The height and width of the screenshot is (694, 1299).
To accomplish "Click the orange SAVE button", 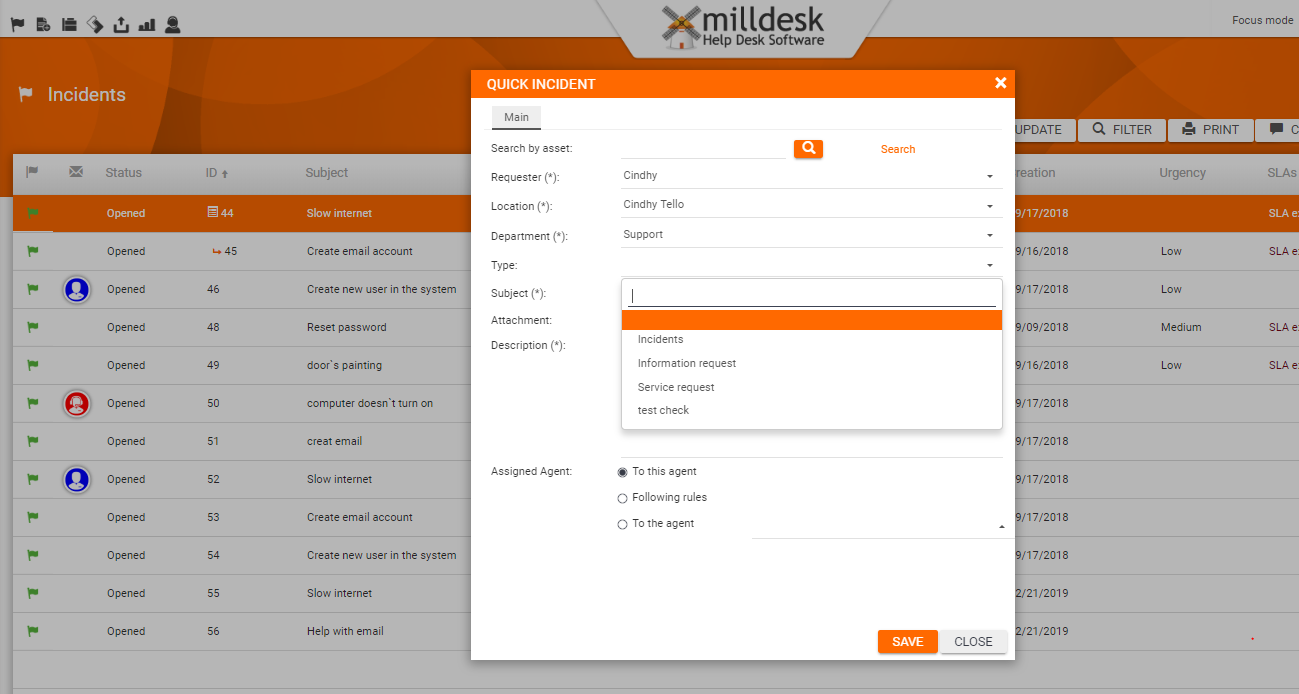I will 907,642.
